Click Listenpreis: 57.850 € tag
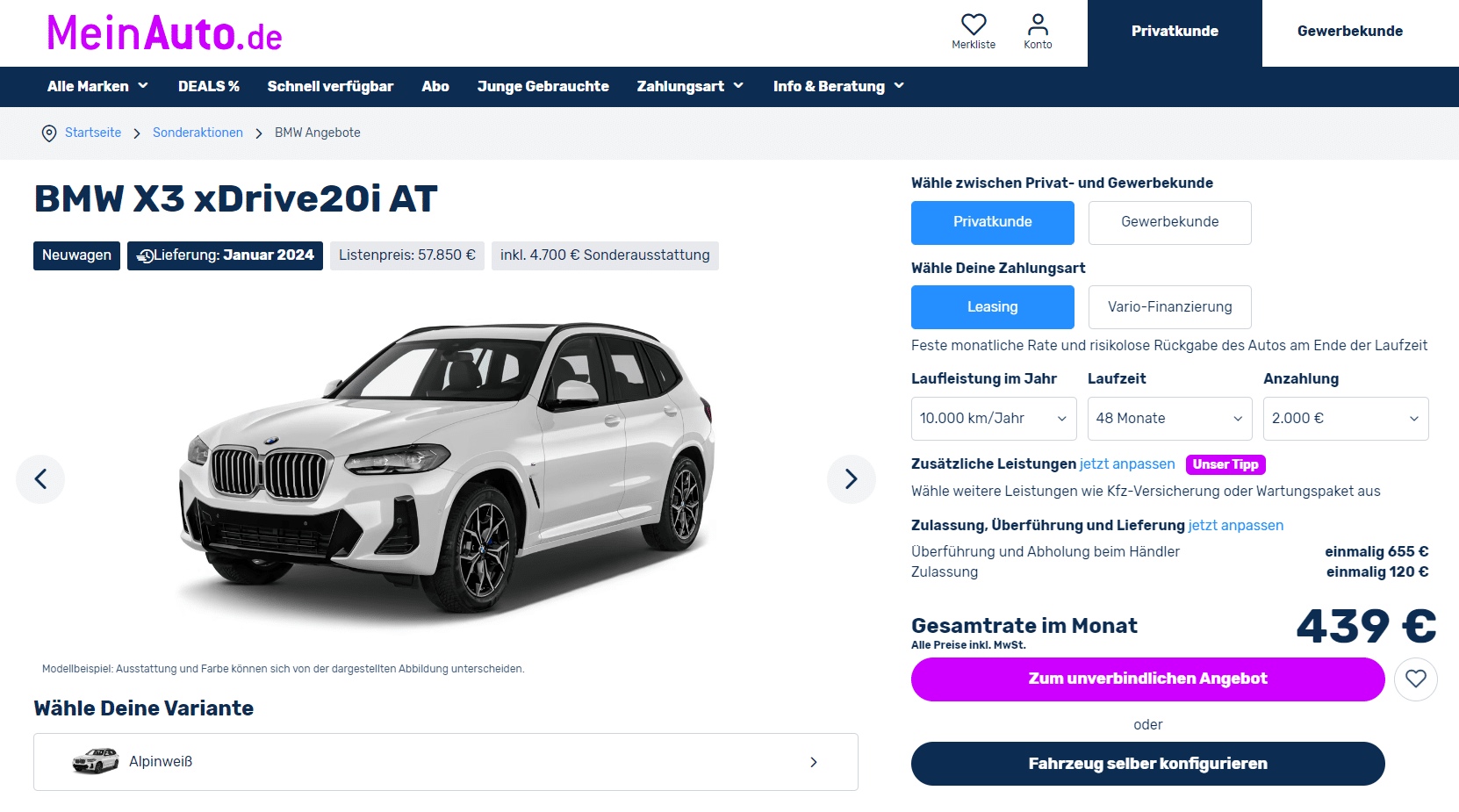This screenshot has height=812, width=1459. tap(407, 255)
